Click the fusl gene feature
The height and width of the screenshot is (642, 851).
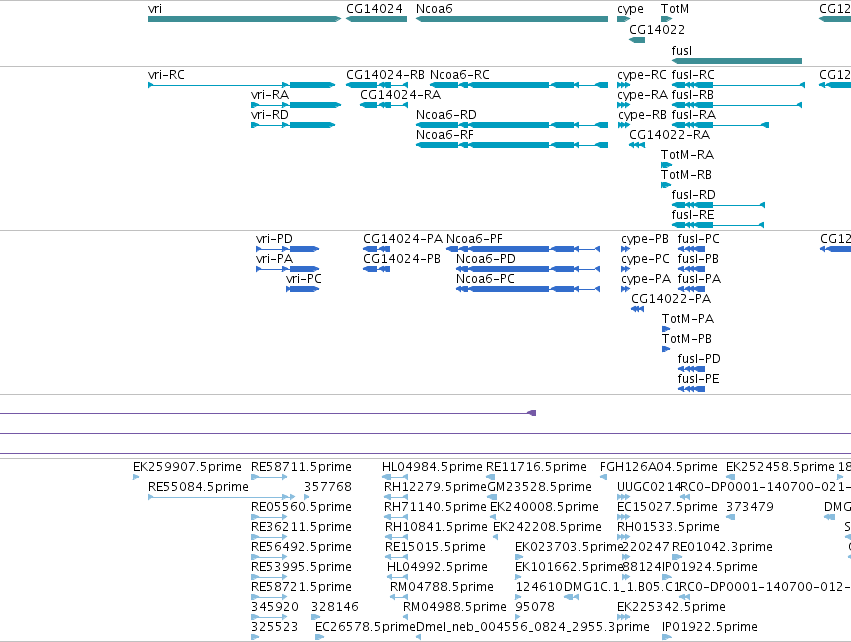736,61
